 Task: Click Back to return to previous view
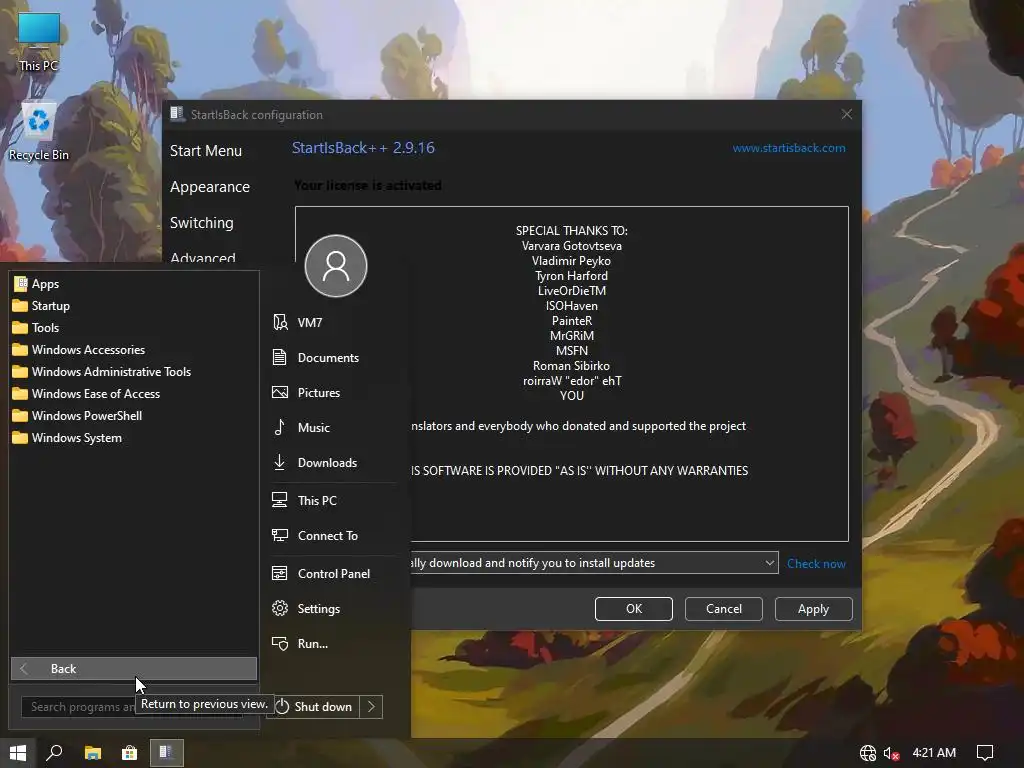134,669
